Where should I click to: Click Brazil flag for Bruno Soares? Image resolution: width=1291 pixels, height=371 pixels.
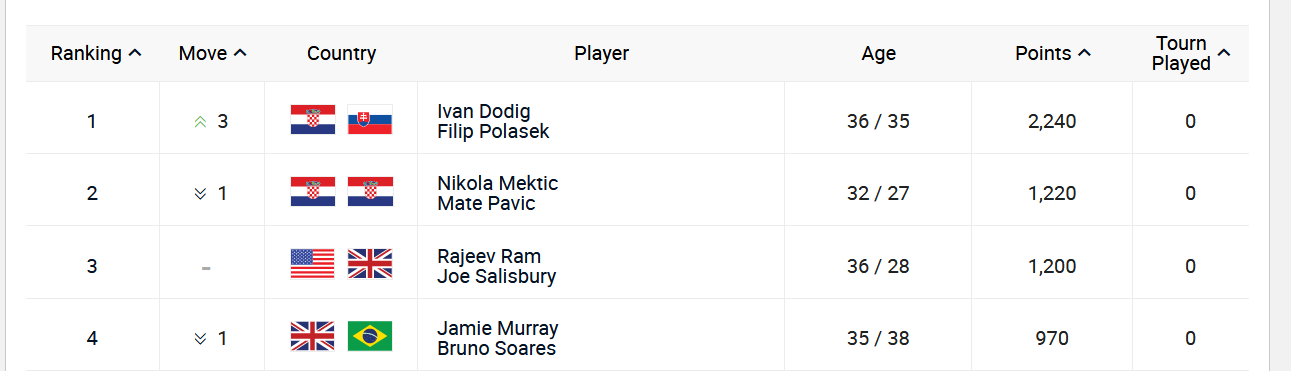[x=370, y=337]
